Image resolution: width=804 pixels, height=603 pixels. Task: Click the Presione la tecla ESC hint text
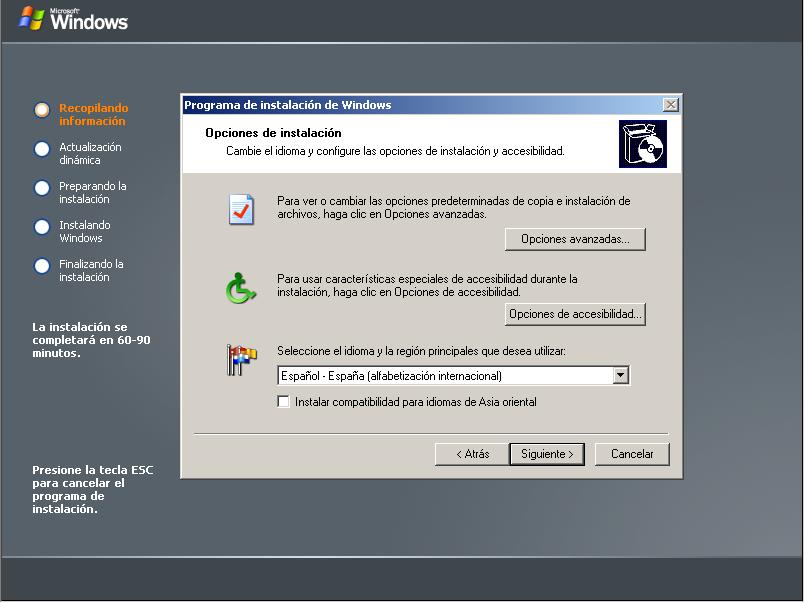click(x=93, y=490)
